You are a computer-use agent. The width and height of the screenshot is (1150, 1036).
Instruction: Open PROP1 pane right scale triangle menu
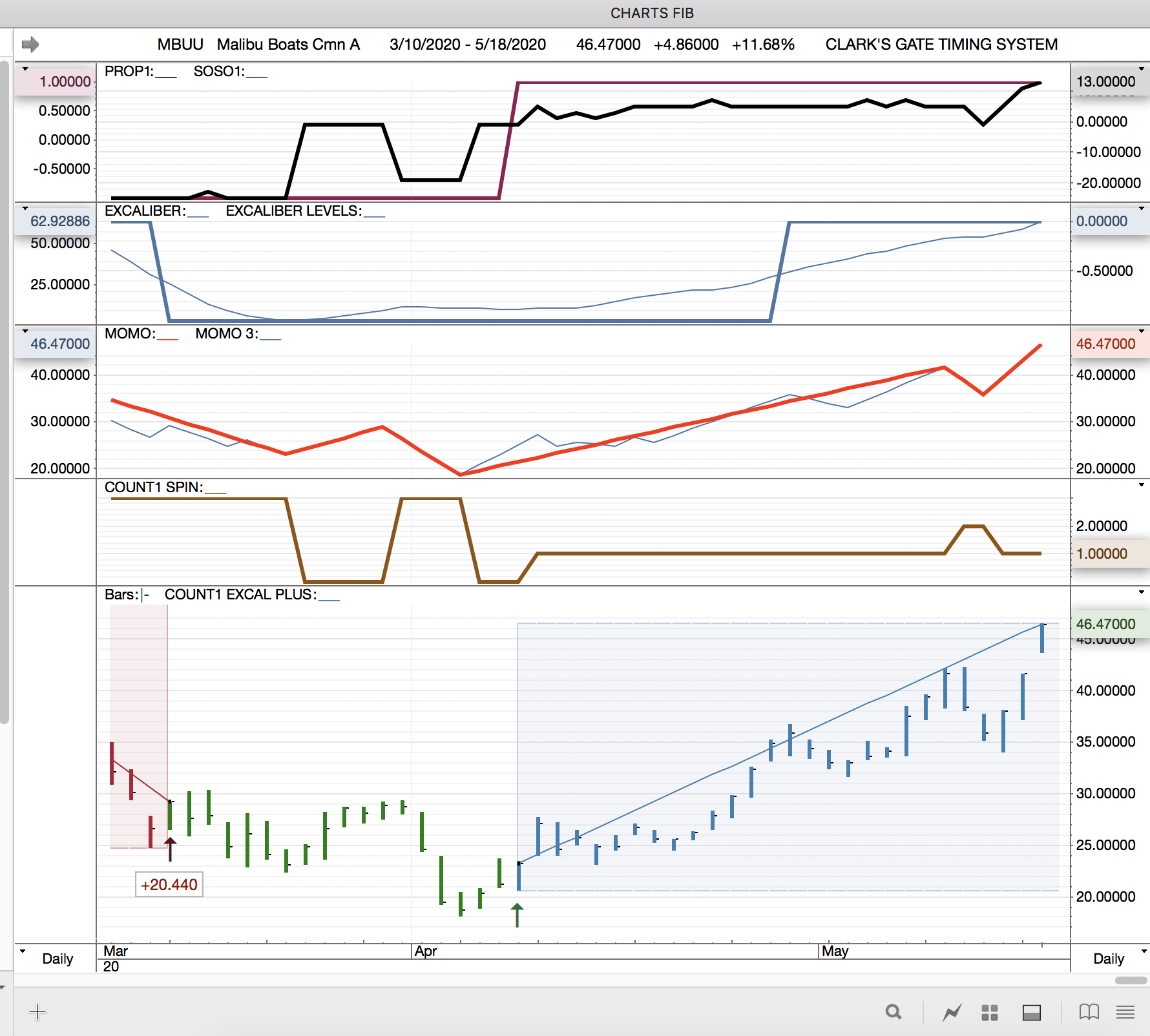pos(1142,68)
